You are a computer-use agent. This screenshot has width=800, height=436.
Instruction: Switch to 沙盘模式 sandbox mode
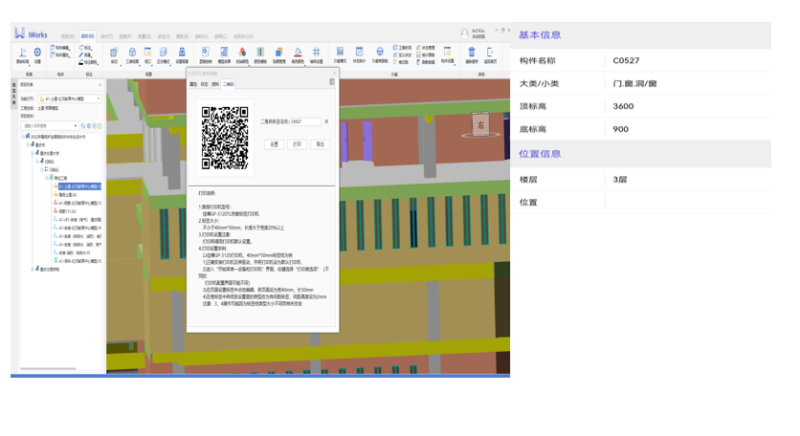(340, 55)
